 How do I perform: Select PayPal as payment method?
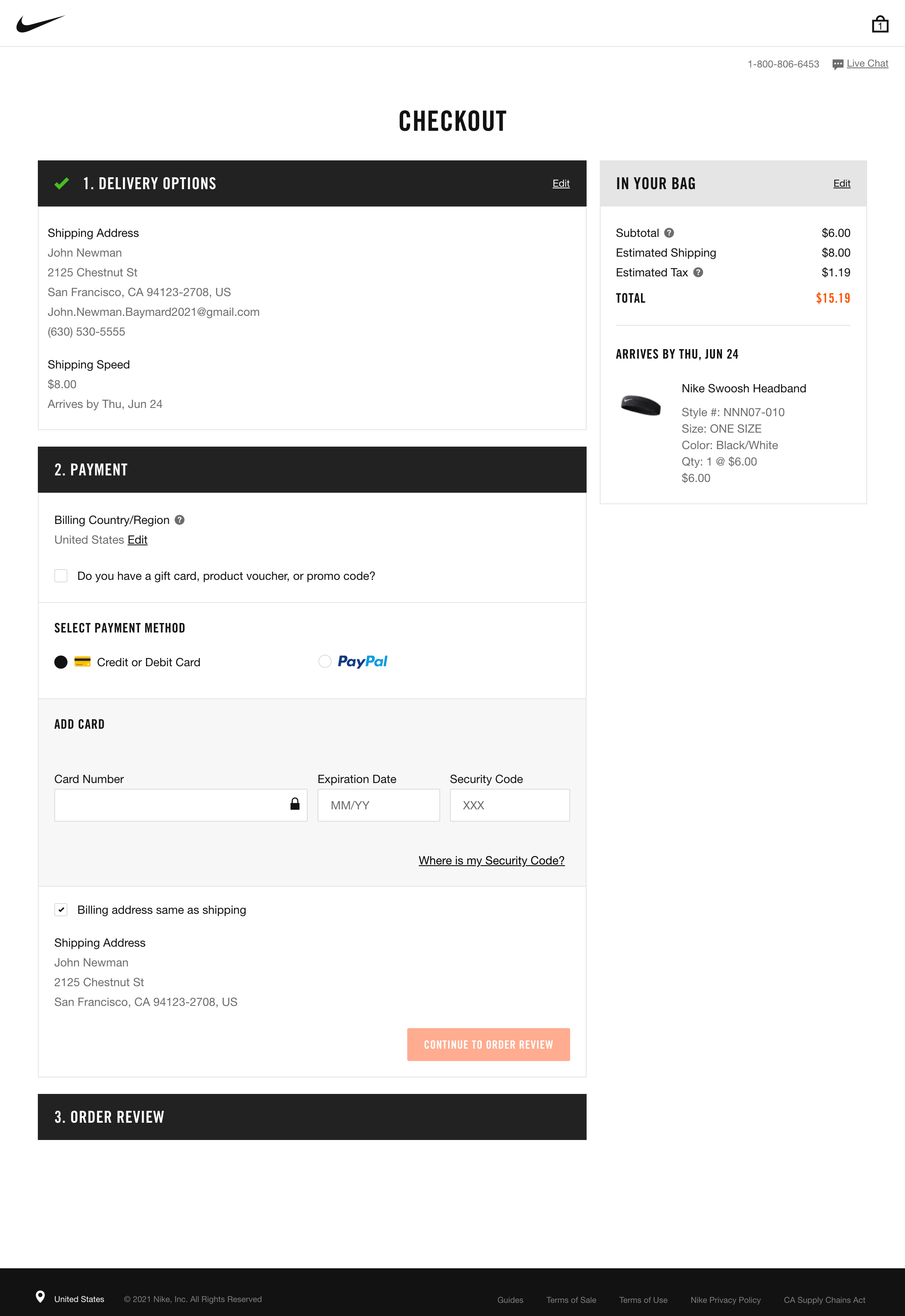coord(324,661)
